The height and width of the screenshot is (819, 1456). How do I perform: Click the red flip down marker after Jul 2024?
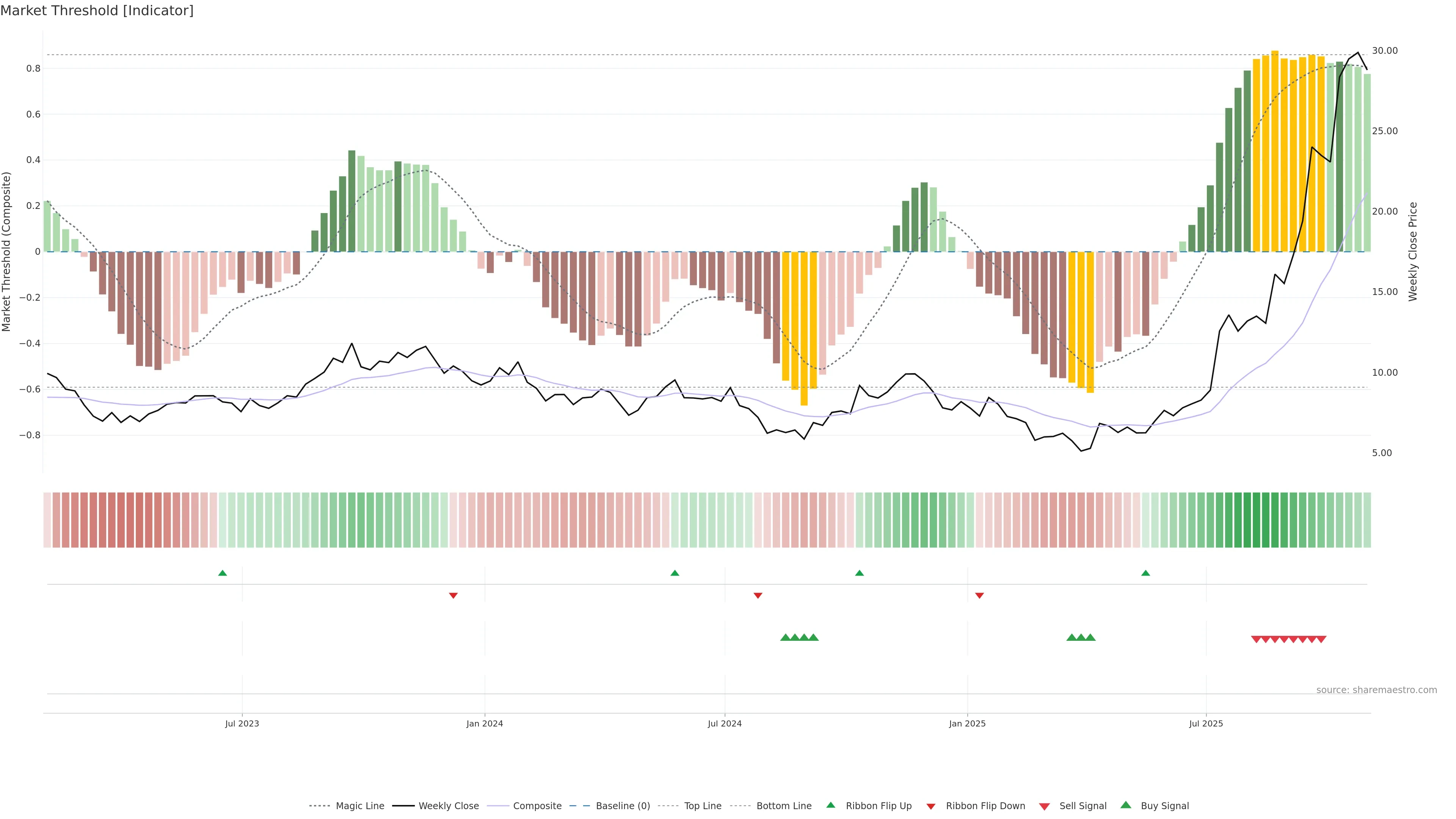coord(758,595)
